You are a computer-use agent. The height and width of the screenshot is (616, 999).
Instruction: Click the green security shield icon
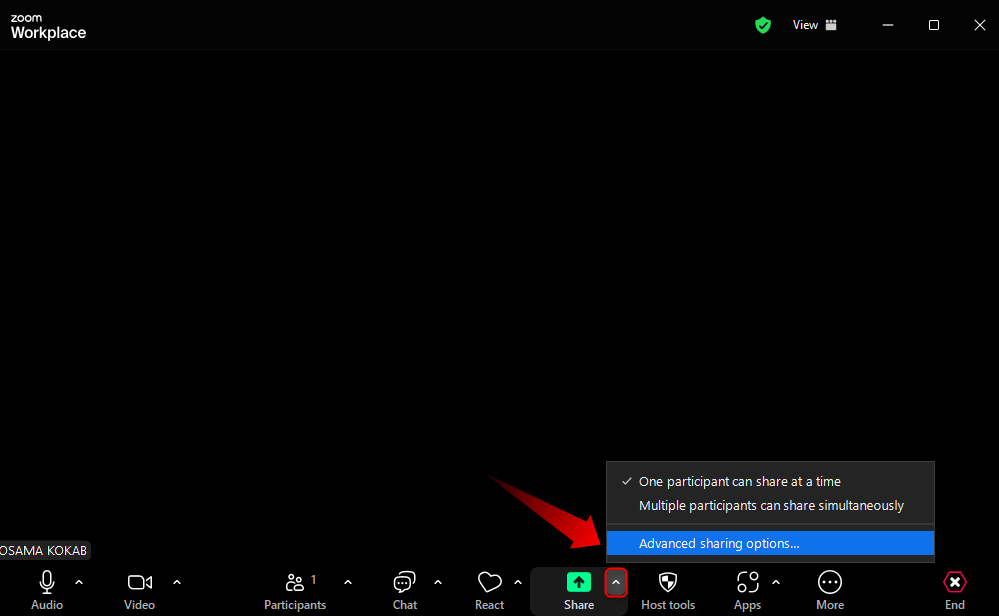[763, 25]
